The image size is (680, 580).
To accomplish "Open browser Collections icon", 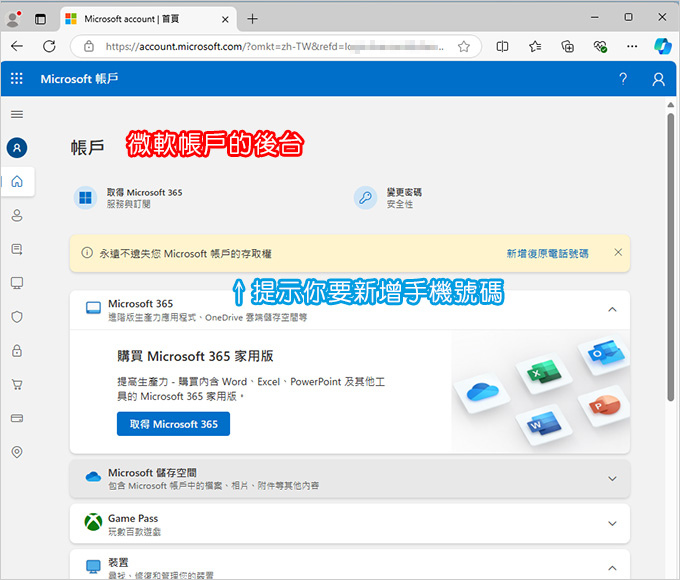I will coord(567,46).
